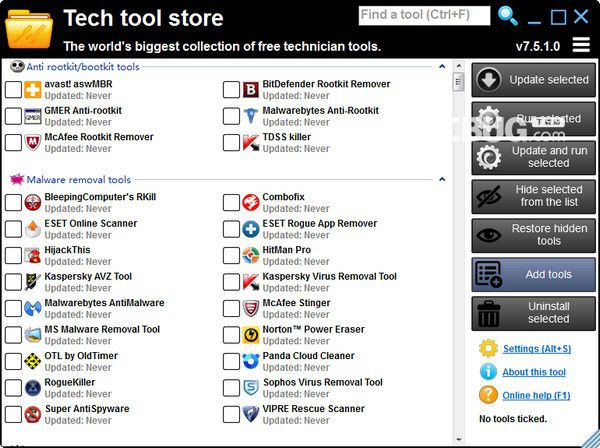600x448 pixels.
Task: Click the RogueKiller icon
Action: 33,388
